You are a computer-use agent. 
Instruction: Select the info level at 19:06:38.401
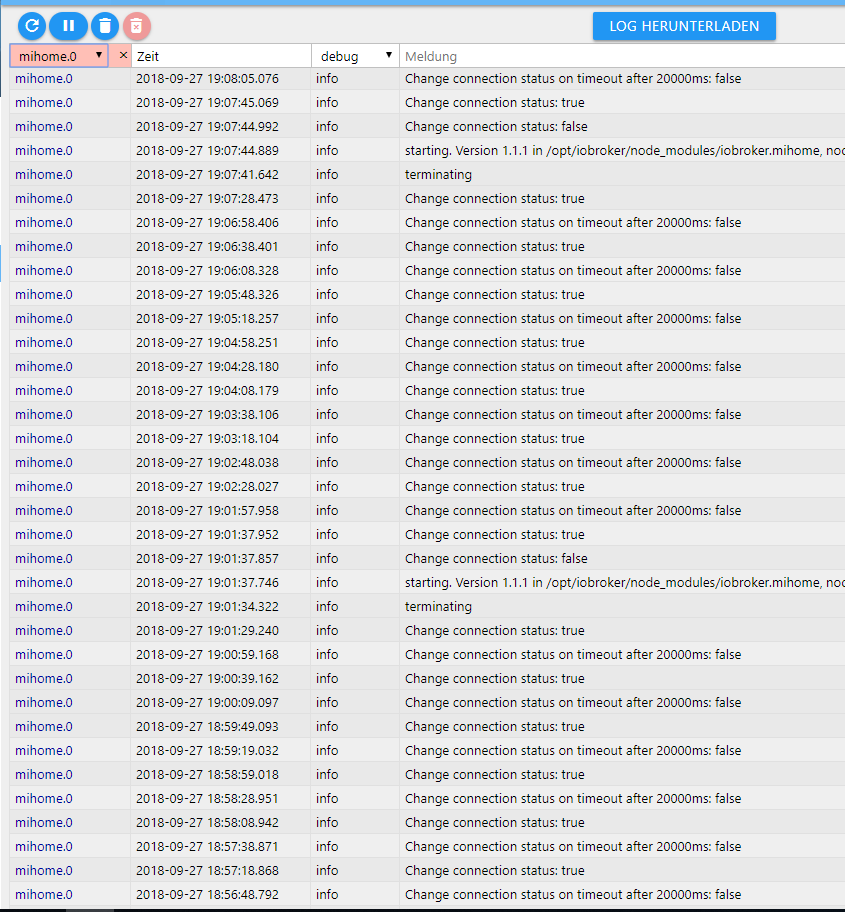point(327,247)
